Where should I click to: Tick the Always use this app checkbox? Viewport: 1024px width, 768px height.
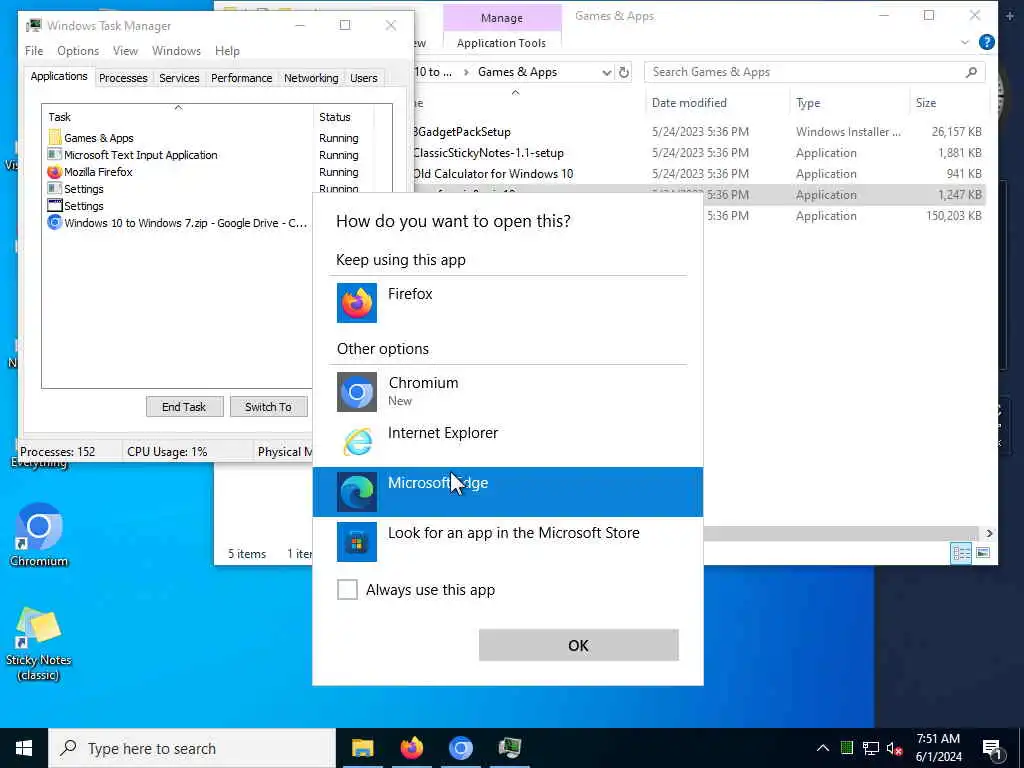pyautogui.click(x=347, y=589)
